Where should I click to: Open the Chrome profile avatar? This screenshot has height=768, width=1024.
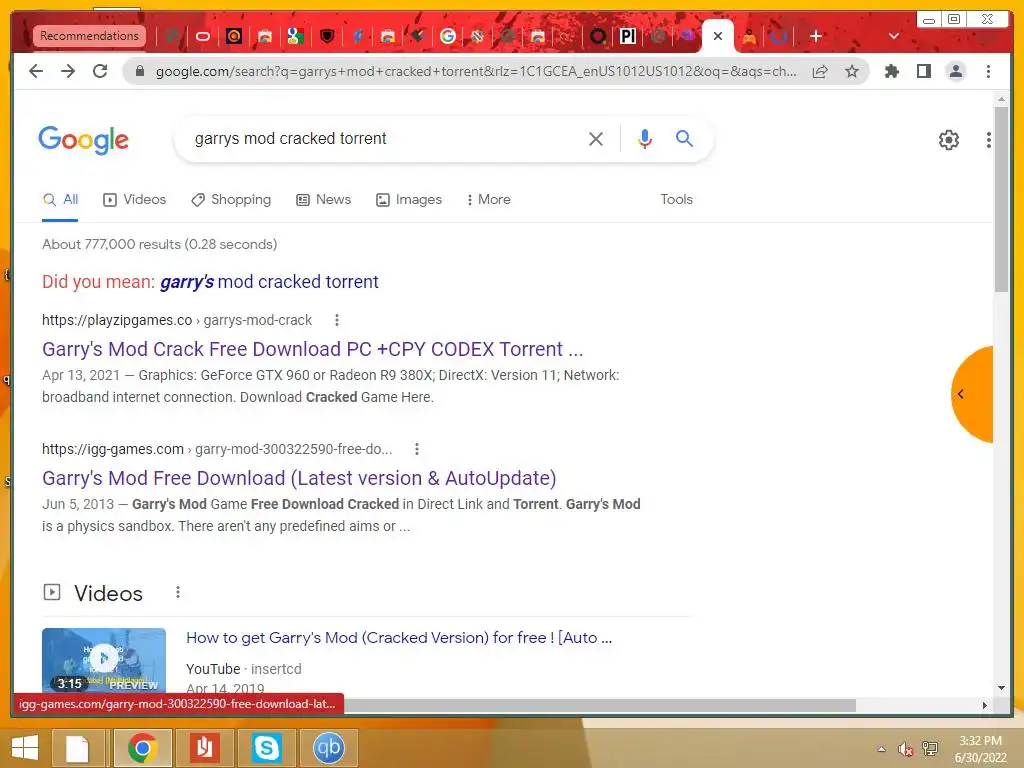click(955, 71)
